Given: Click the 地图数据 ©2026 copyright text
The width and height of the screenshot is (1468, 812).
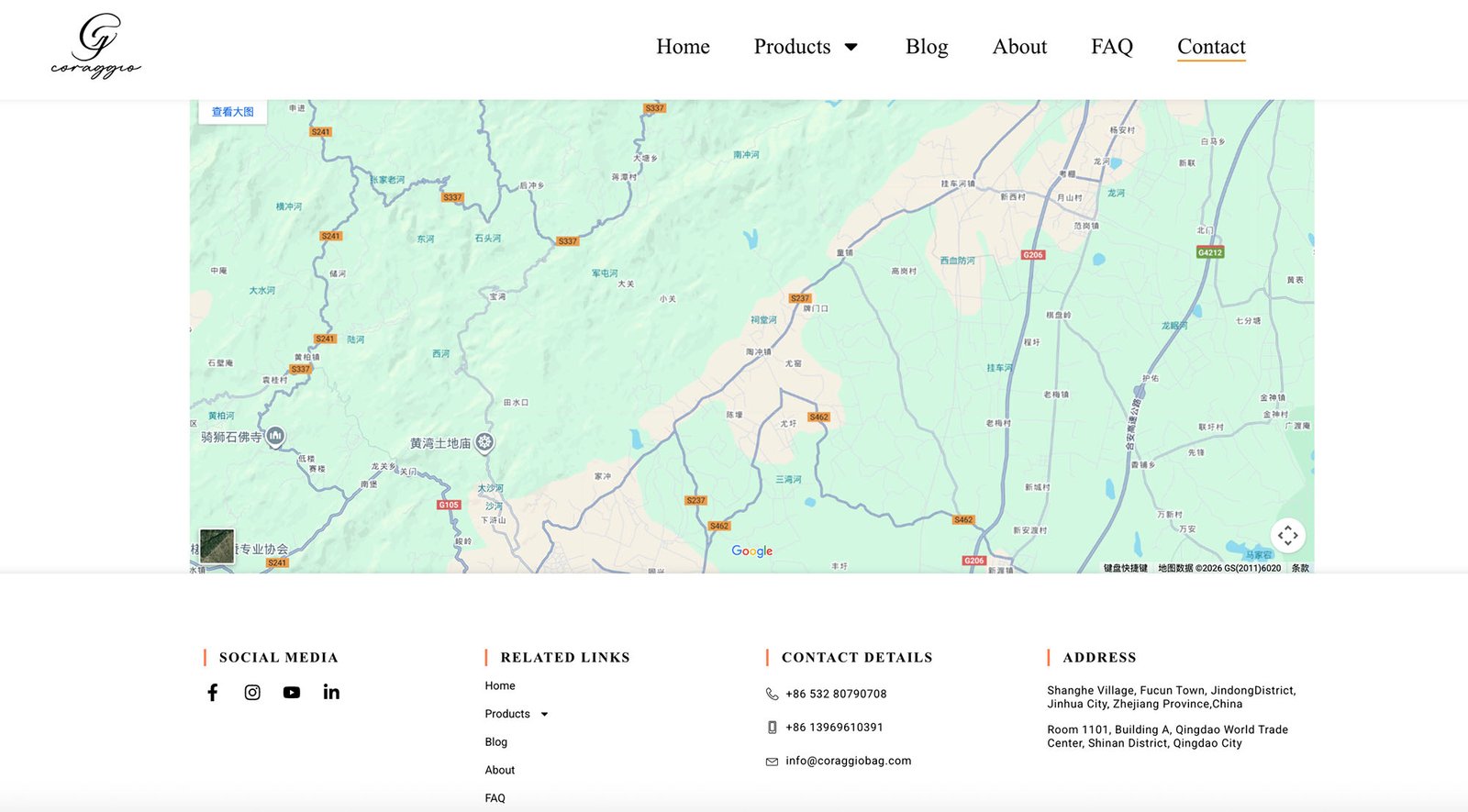Looking at the screenshot, I should coord(1219,568).
